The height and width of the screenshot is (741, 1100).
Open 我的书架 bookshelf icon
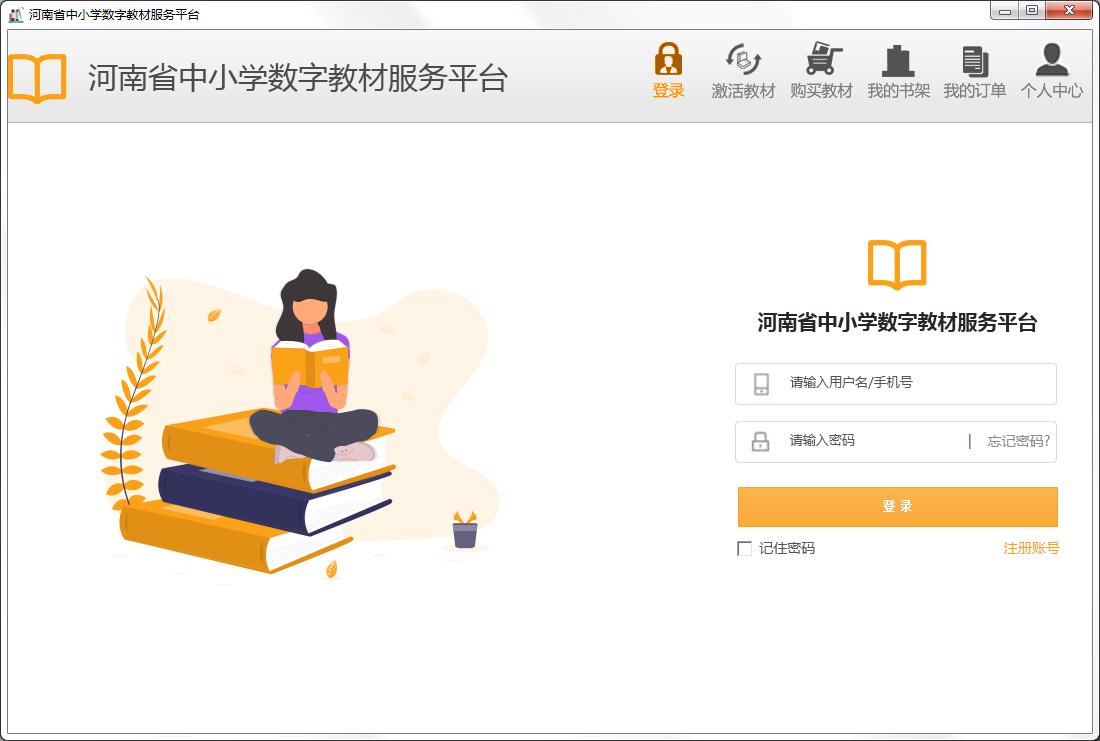tap(898, 60)
